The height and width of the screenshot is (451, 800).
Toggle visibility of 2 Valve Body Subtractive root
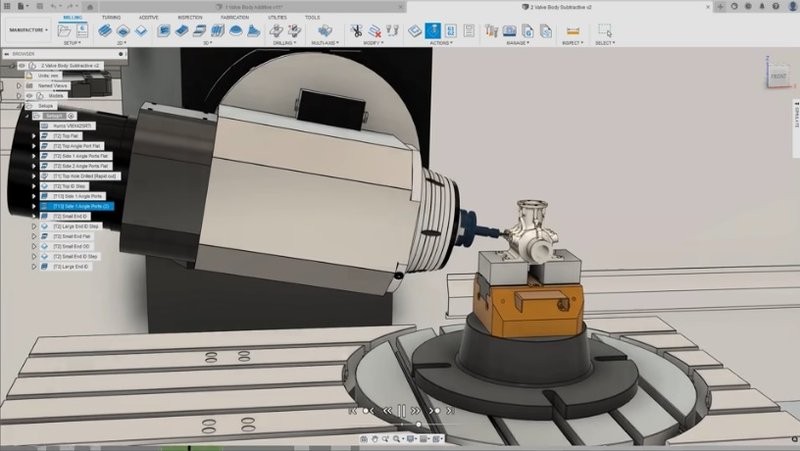(21, 65)
